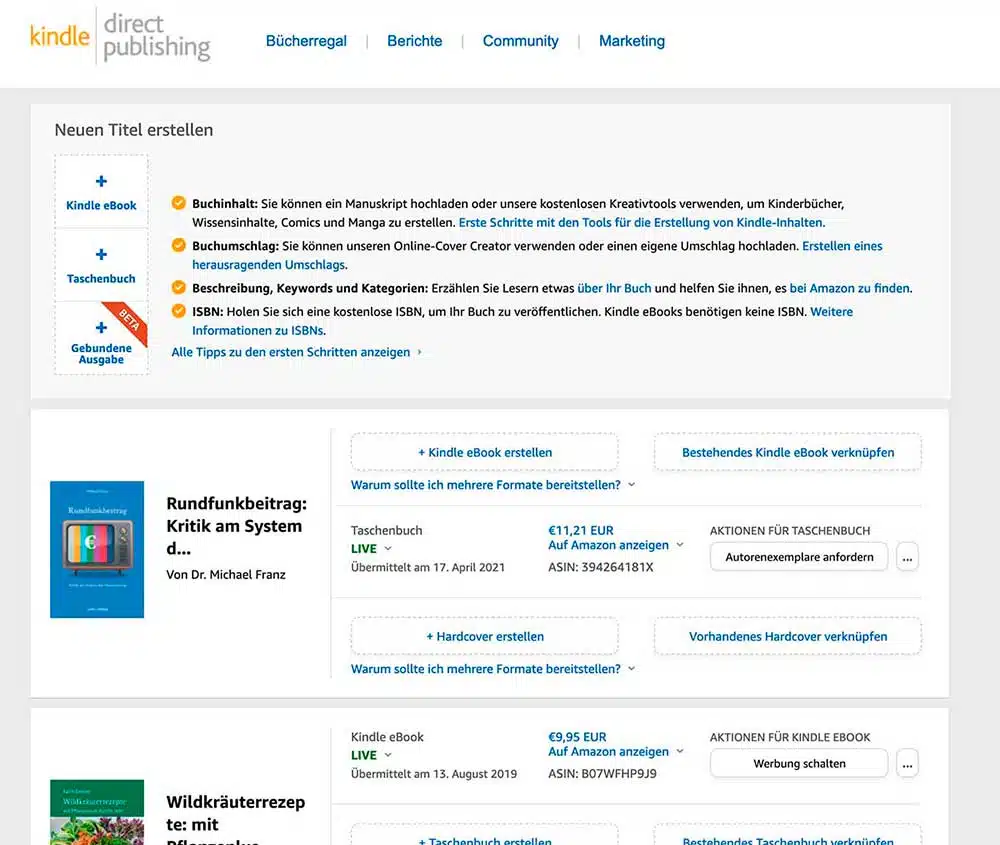
Task: Open the Rundfunkbeitrag book cover thumbnail
Action: [x=97, y=549]
